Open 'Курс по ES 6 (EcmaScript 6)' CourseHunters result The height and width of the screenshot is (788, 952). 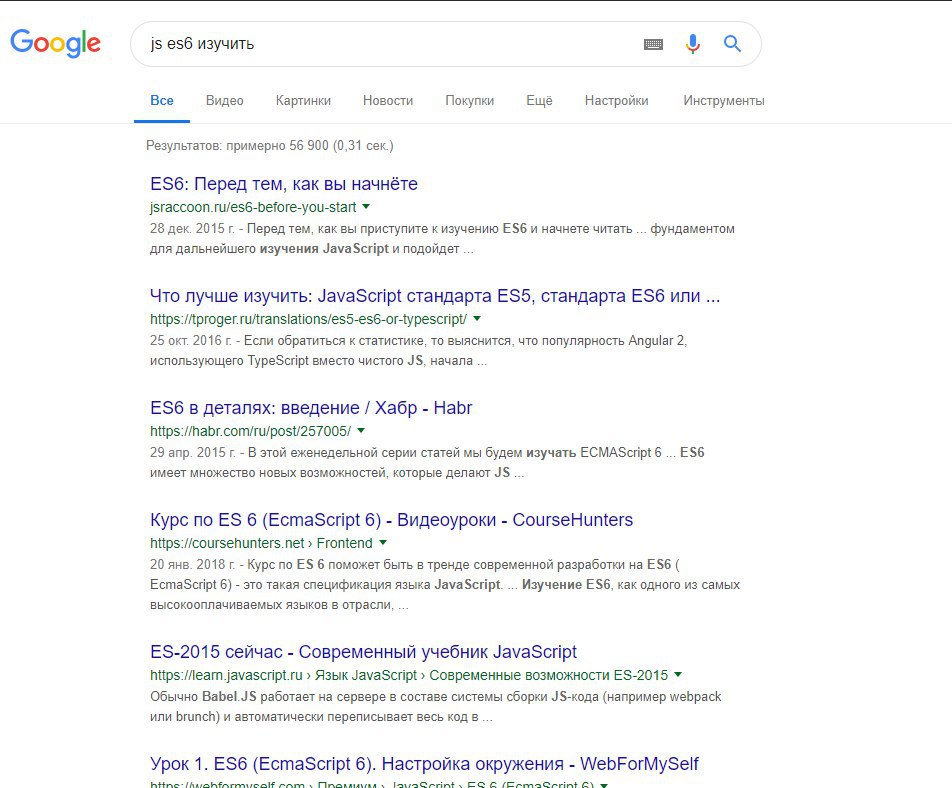click(392, 520)
